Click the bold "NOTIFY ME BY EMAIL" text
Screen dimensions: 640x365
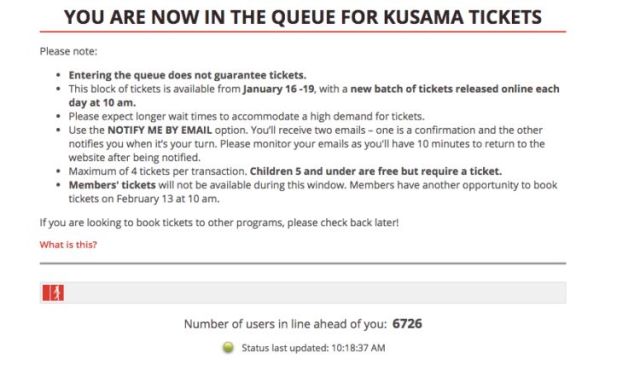click(x=160, y=130)
